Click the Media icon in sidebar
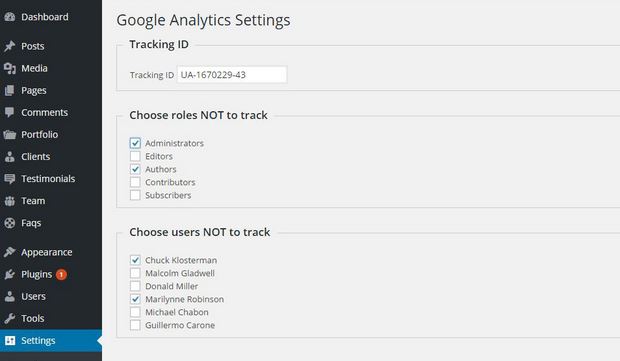Screen dimensions: 620x361 9,68
